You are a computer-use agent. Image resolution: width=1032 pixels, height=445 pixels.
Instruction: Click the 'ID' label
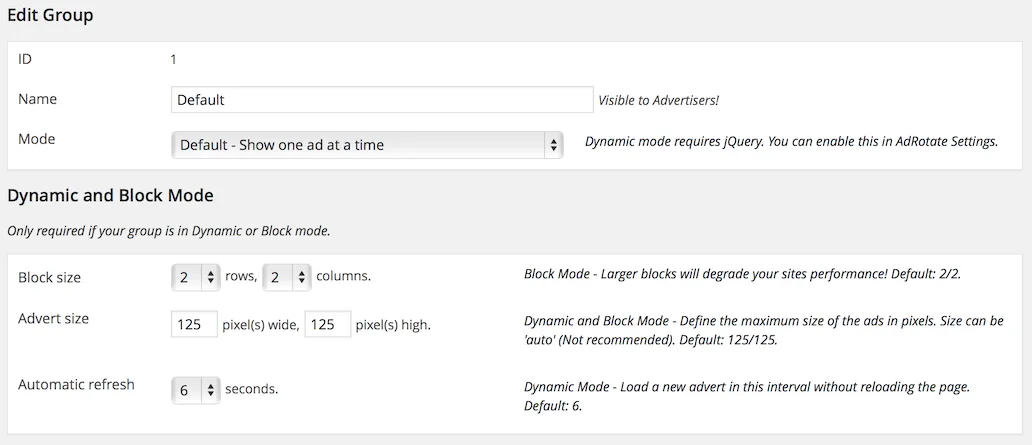(25, 59)
